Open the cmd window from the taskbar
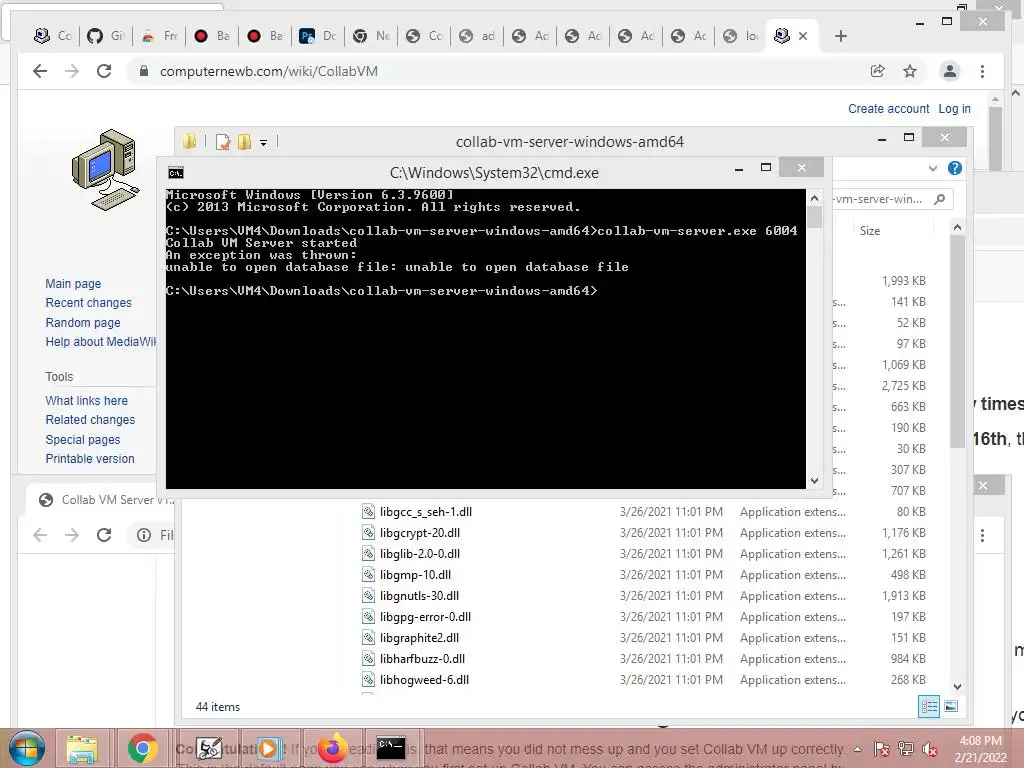Viewport: 1024px width, 768px height. (x=391, y=748)
